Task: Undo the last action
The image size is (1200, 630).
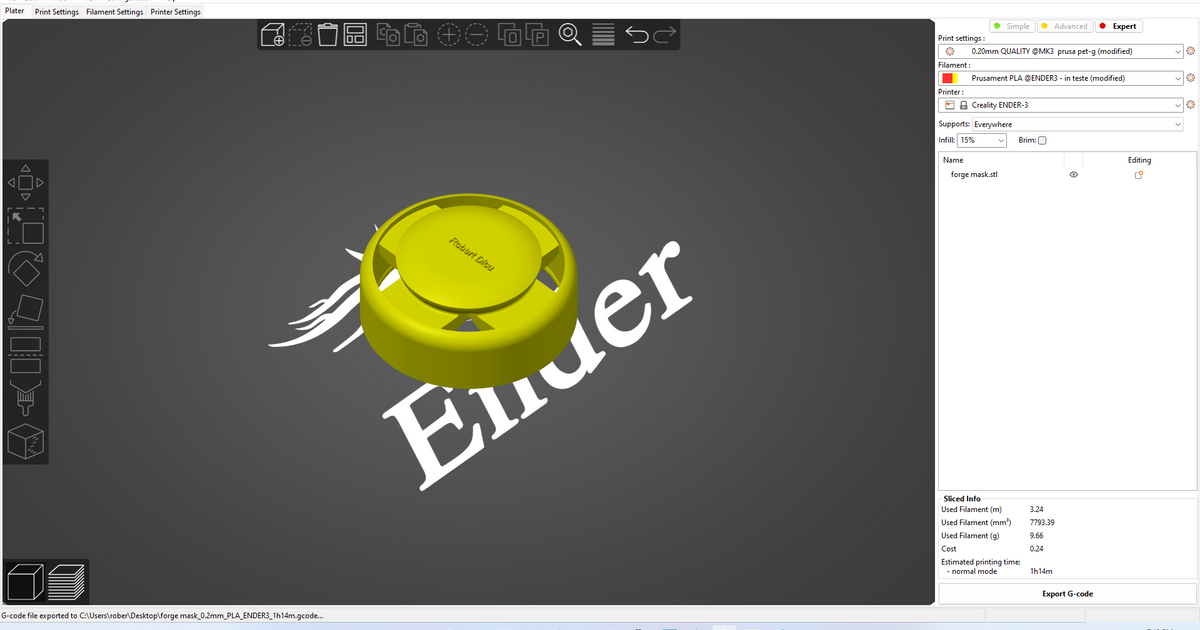Action: tap(637, 36)
